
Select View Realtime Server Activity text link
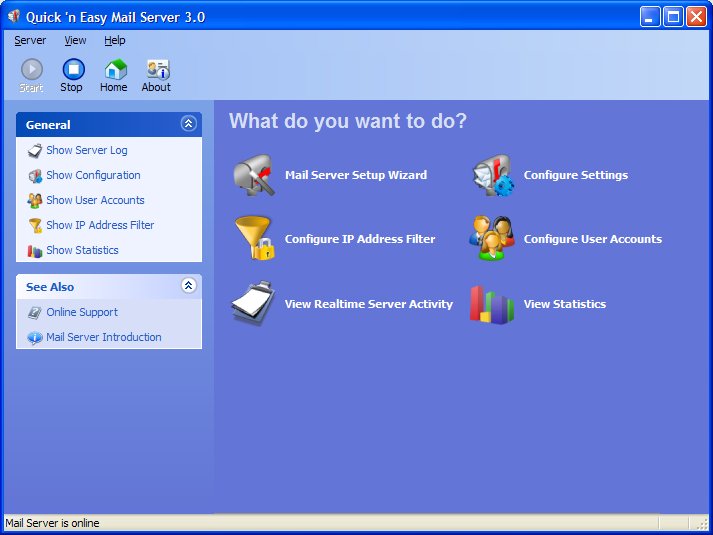pos(369,304)
